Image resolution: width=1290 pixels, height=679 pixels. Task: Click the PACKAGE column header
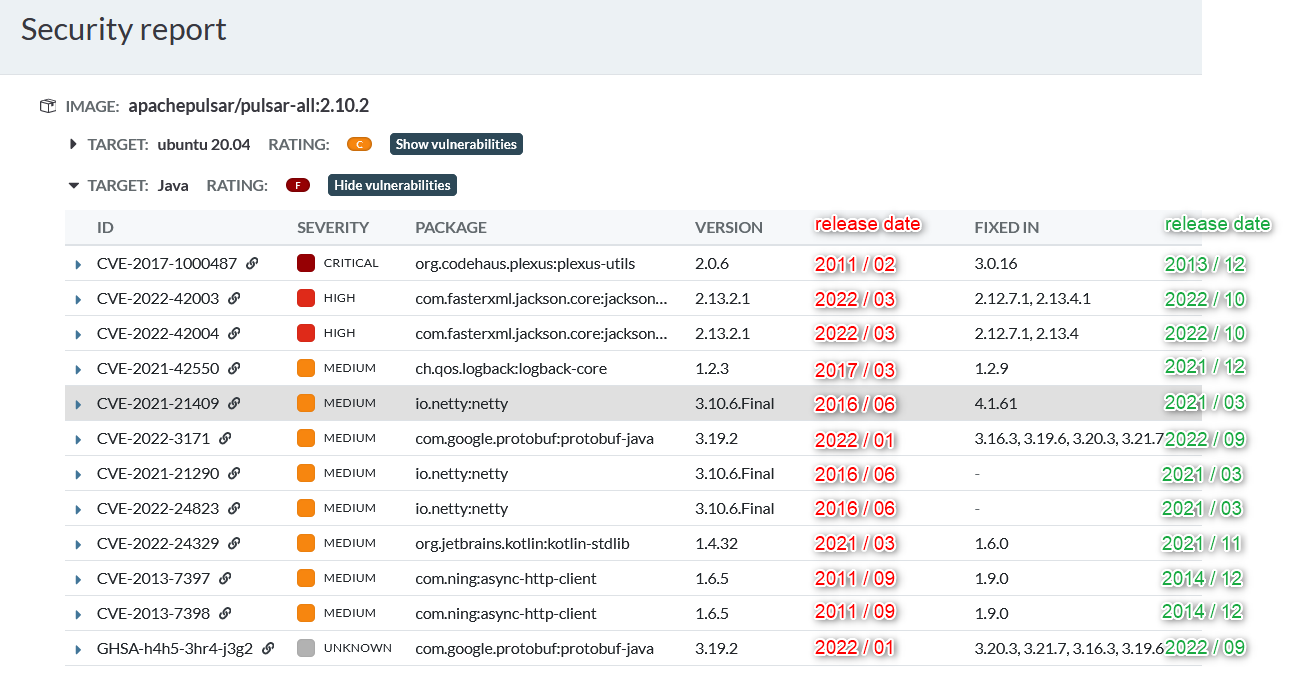click(x=451, y=227)
